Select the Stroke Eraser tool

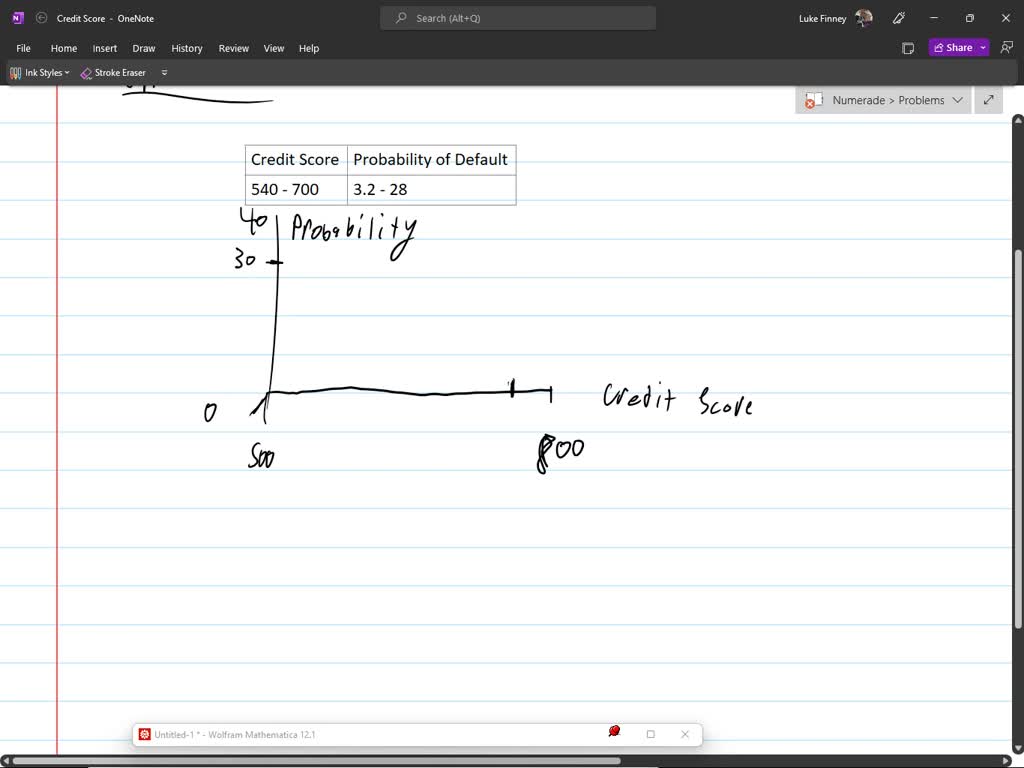(113, 72)
